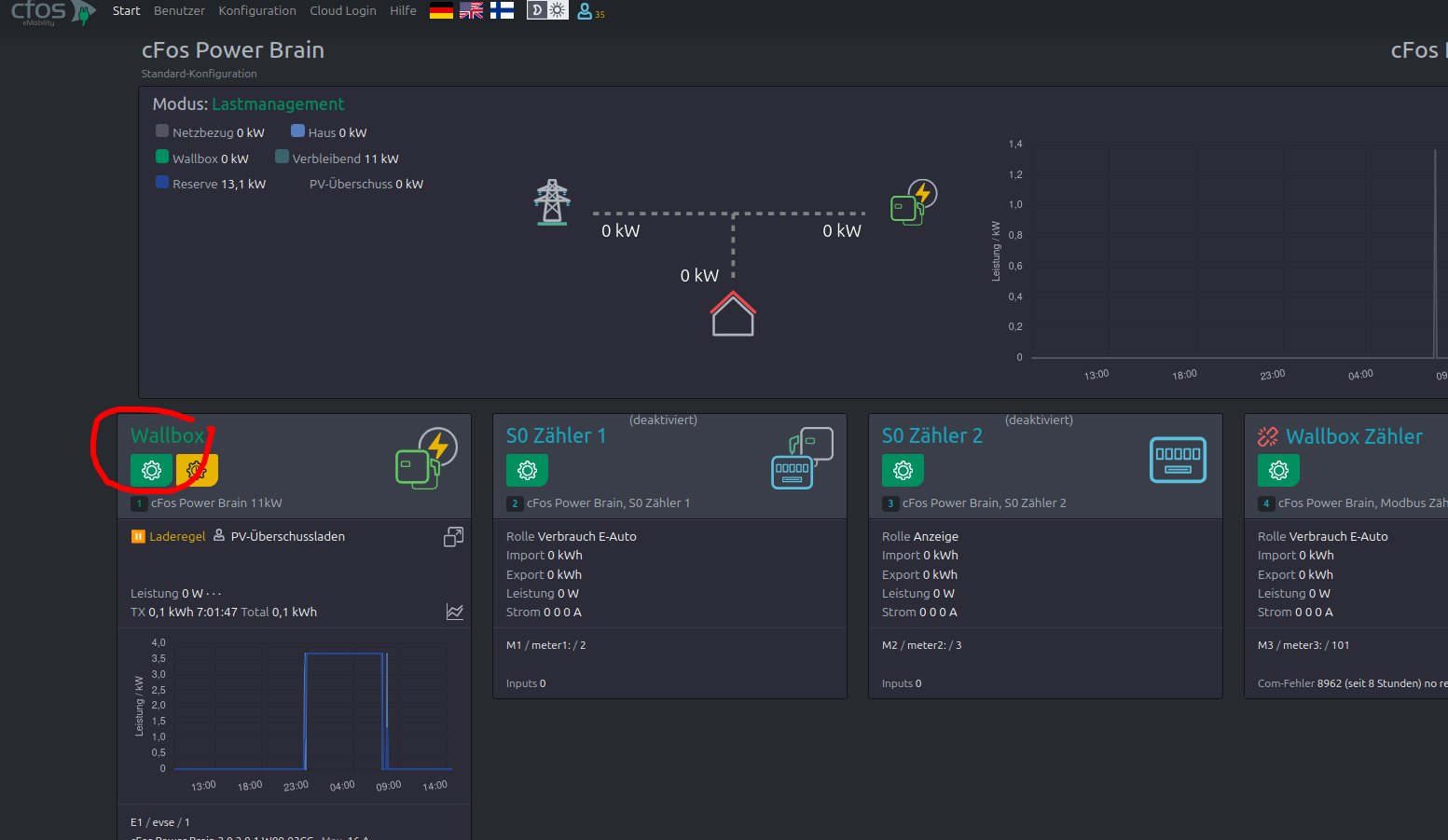Open Wallbox Zähler gear settings
Image resolution: width=1448 pixels, height=840 pixels.
pyautogui.click(x=1278, y=470)
